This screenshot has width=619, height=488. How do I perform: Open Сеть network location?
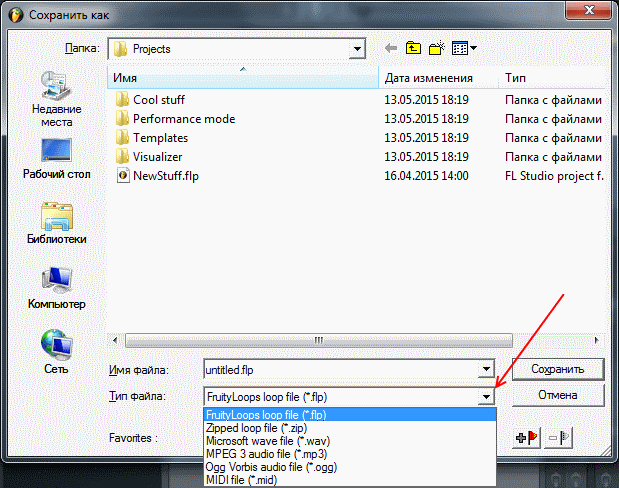tap(56, 353)
